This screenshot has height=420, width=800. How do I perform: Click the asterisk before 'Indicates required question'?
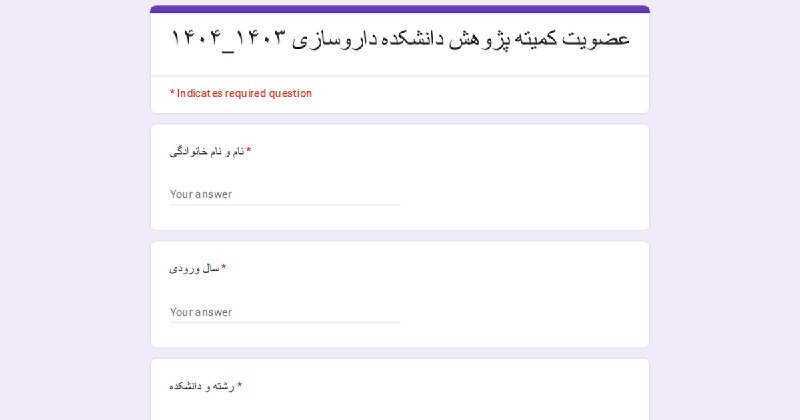coord(172,93)
